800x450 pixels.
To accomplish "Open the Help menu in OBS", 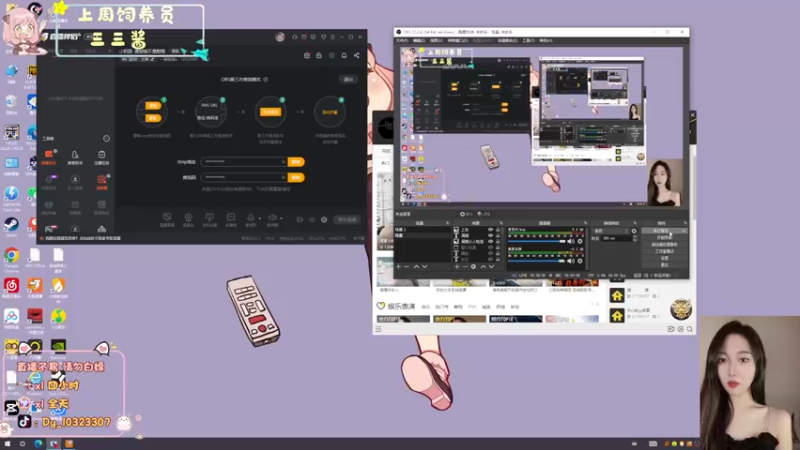I will point(545,40).
